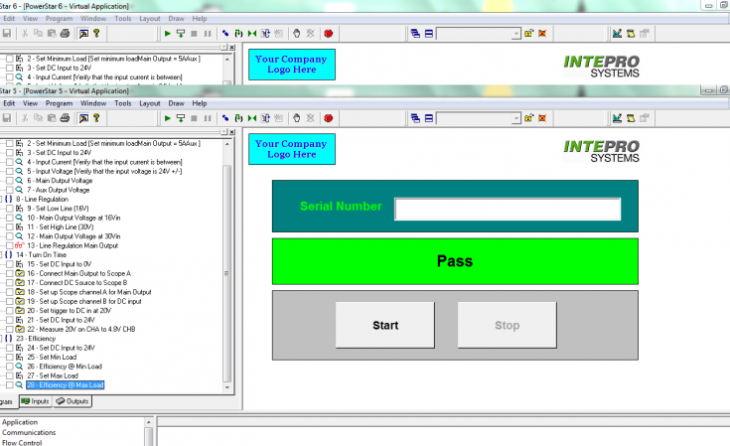This screenshot has height=446, width=730.
Task: Select the hand tool in PowerStar 5 toolbar
Action: pyautogui.click(x=297, y=118)
